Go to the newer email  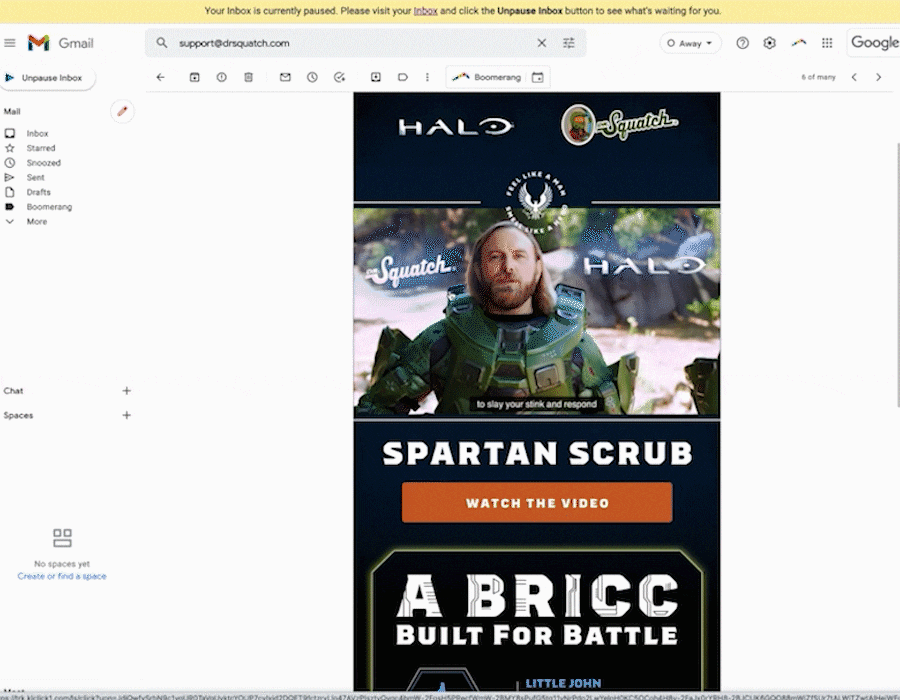pyautogui.click(x=854, y=77)
